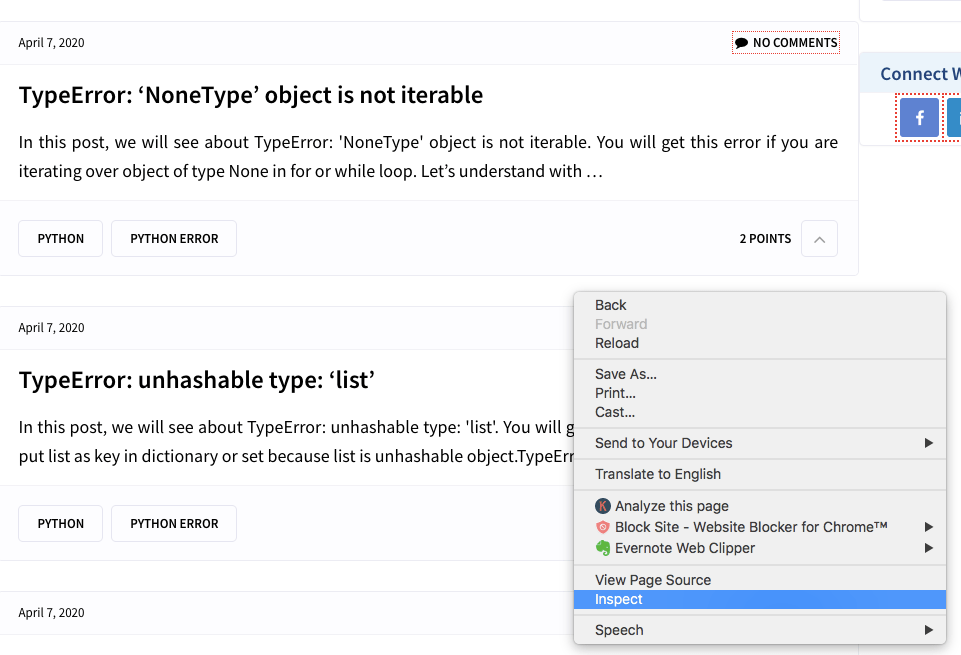Viewport: 961px width, 655px height.
Task: Click the Facebook share icon
Action: [918, 117]
